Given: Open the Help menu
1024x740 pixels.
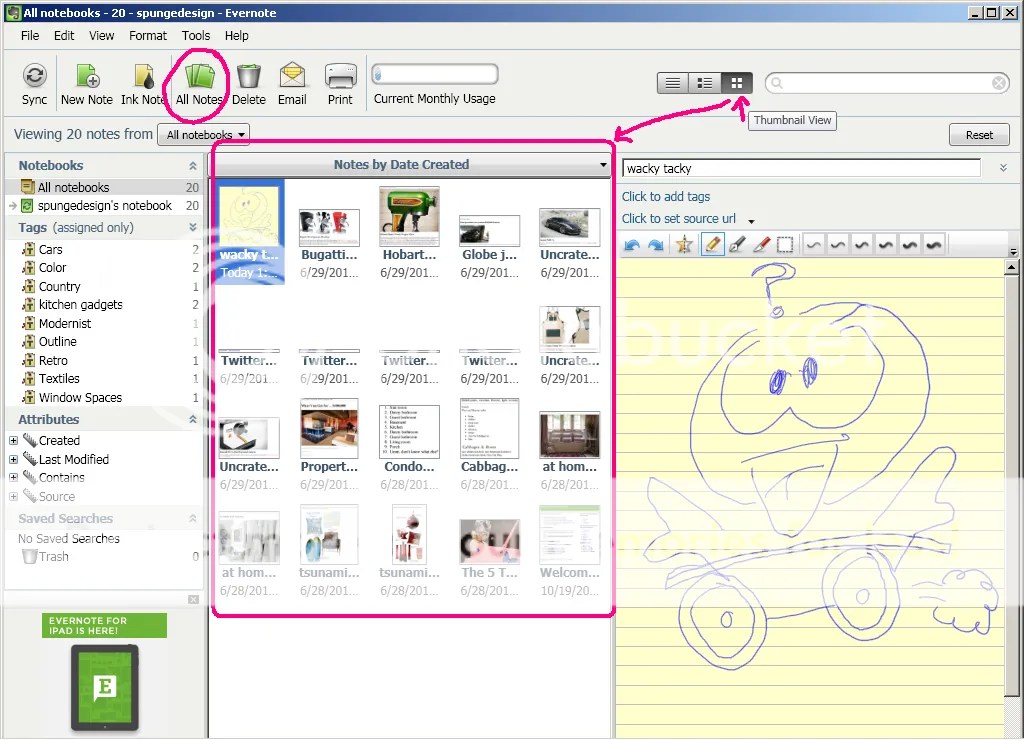Looking at the screenshot, I should [x=237, y=36].
